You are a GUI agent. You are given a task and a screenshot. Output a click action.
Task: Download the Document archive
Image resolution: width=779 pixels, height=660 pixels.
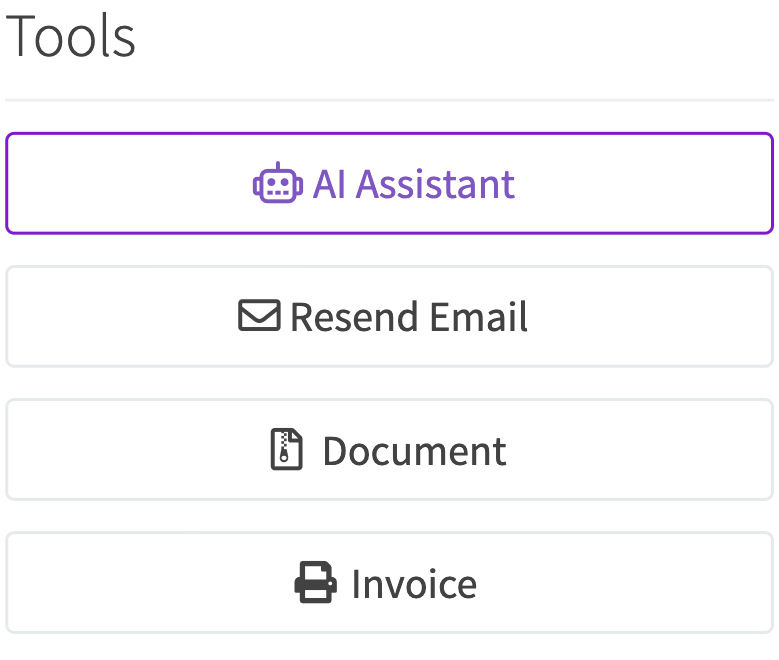click(x=390, y=450)
